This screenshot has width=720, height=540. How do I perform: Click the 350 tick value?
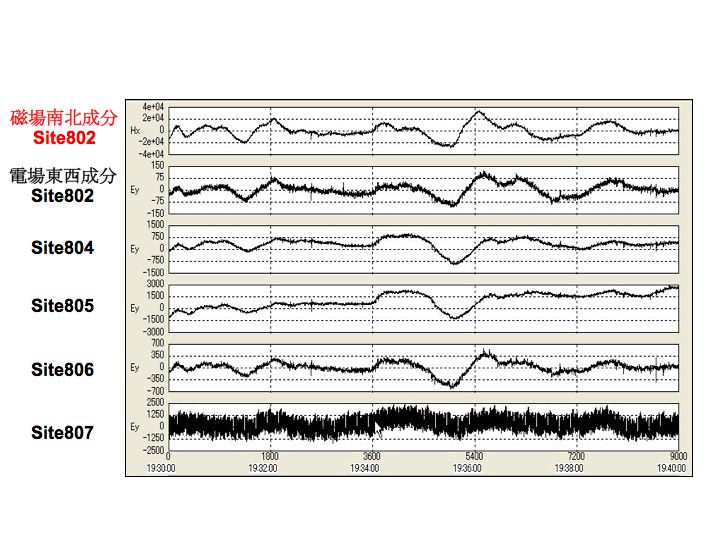tap(158, 354)
